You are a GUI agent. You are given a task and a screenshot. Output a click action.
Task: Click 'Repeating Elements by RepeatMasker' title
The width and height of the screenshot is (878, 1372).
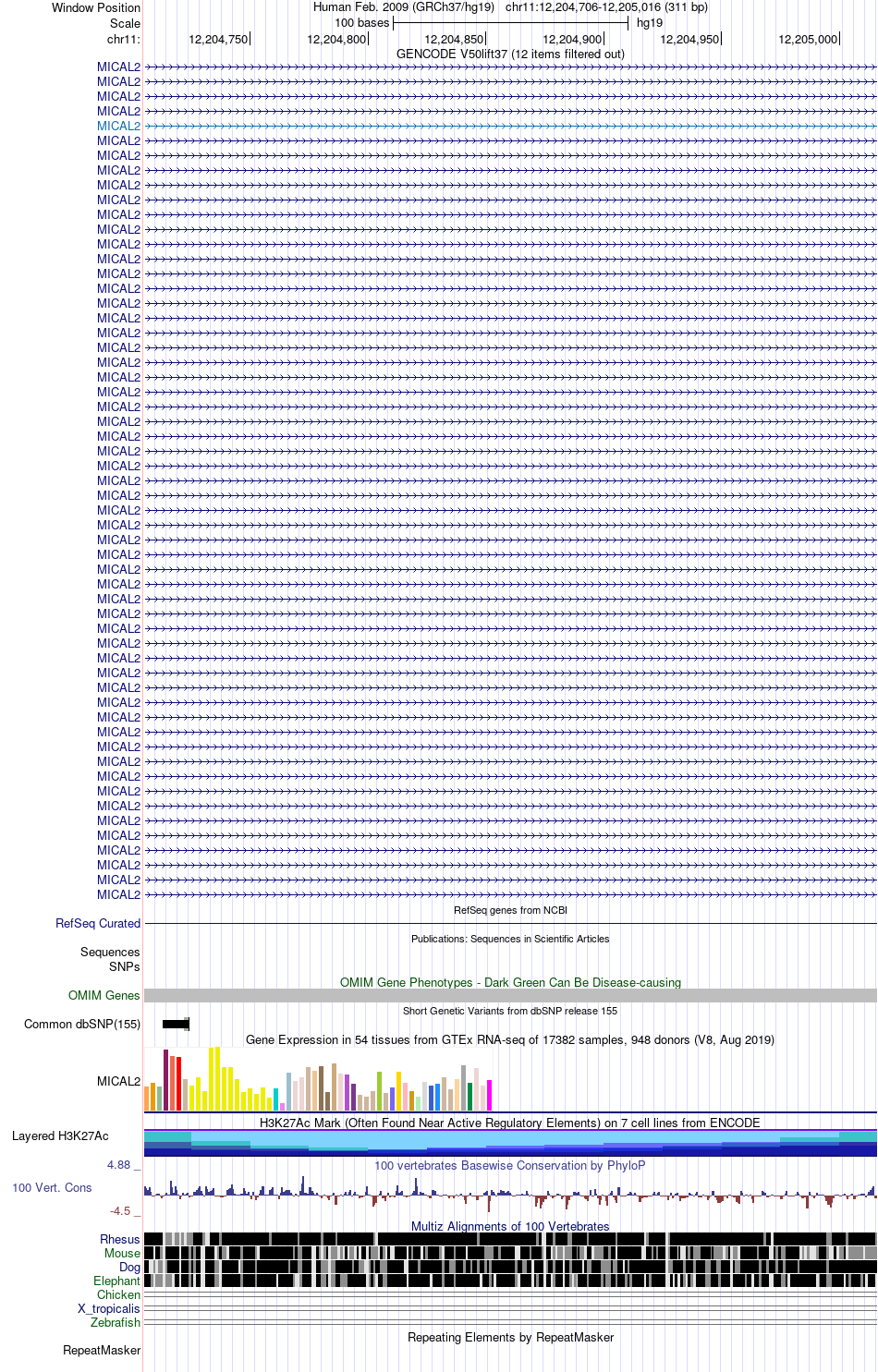[x=510, y=1337]
